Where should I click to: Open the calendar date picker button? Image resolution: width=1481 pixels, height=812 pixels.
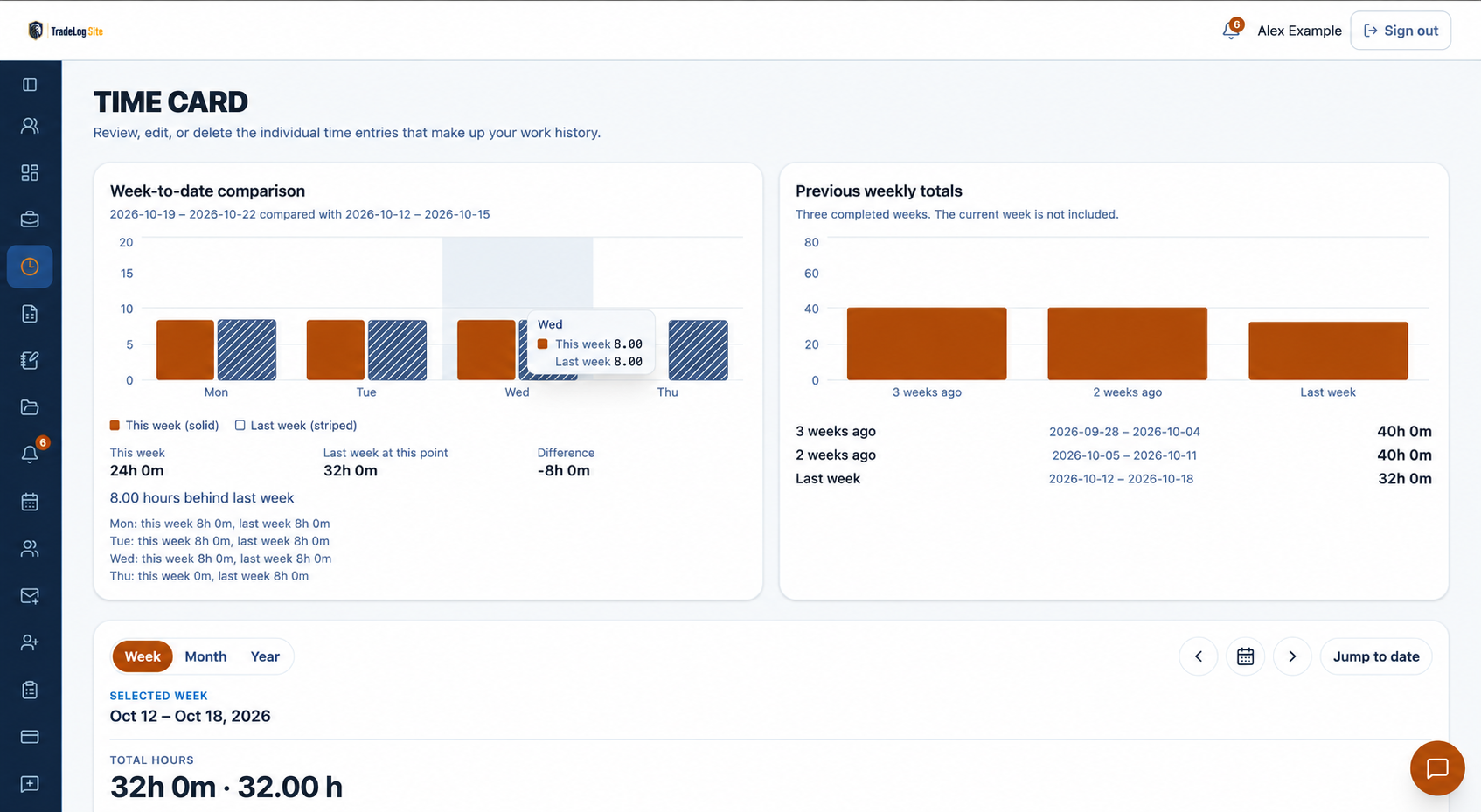tap(1245, 656)
